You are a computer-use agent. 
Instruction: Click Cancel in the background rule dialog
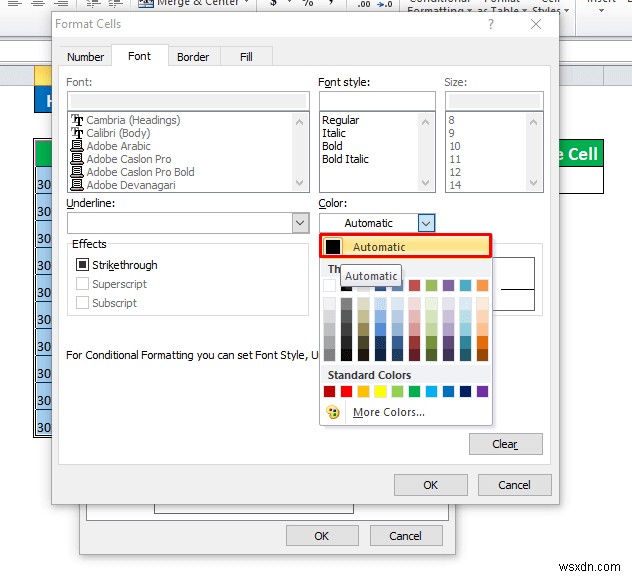click(x=406, y=536)
